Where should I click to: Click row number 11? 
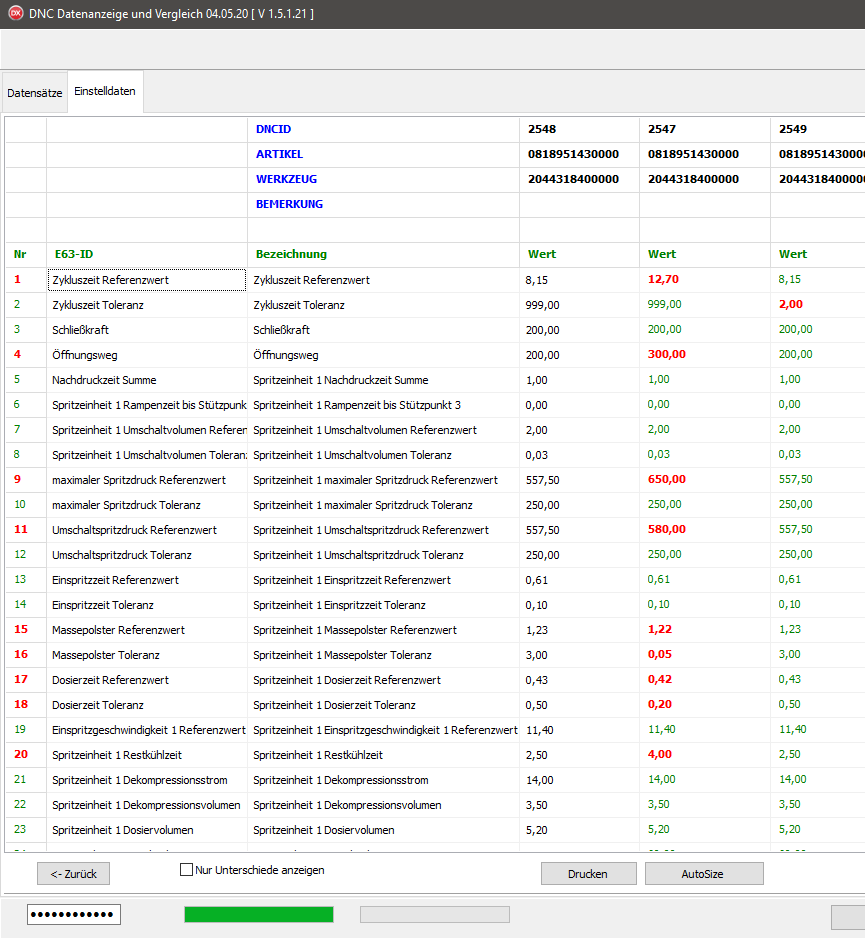coord(20,530)
